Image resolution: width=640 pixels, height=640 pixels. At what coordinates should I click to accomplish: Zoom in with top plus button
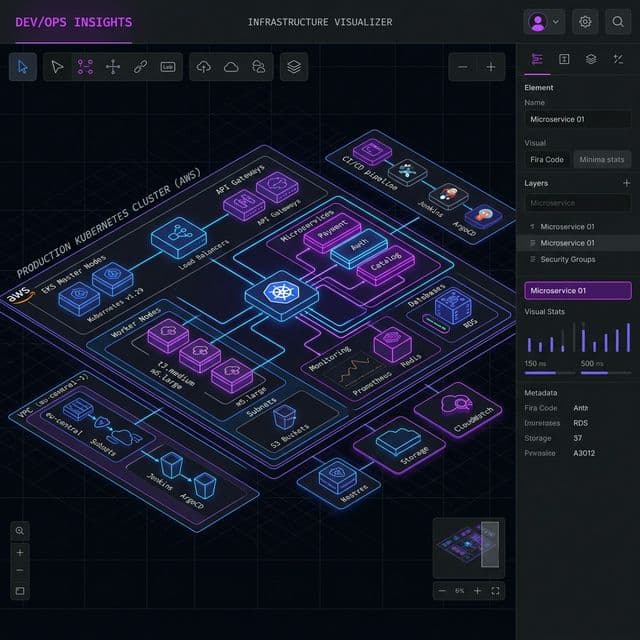pos(491,67)
